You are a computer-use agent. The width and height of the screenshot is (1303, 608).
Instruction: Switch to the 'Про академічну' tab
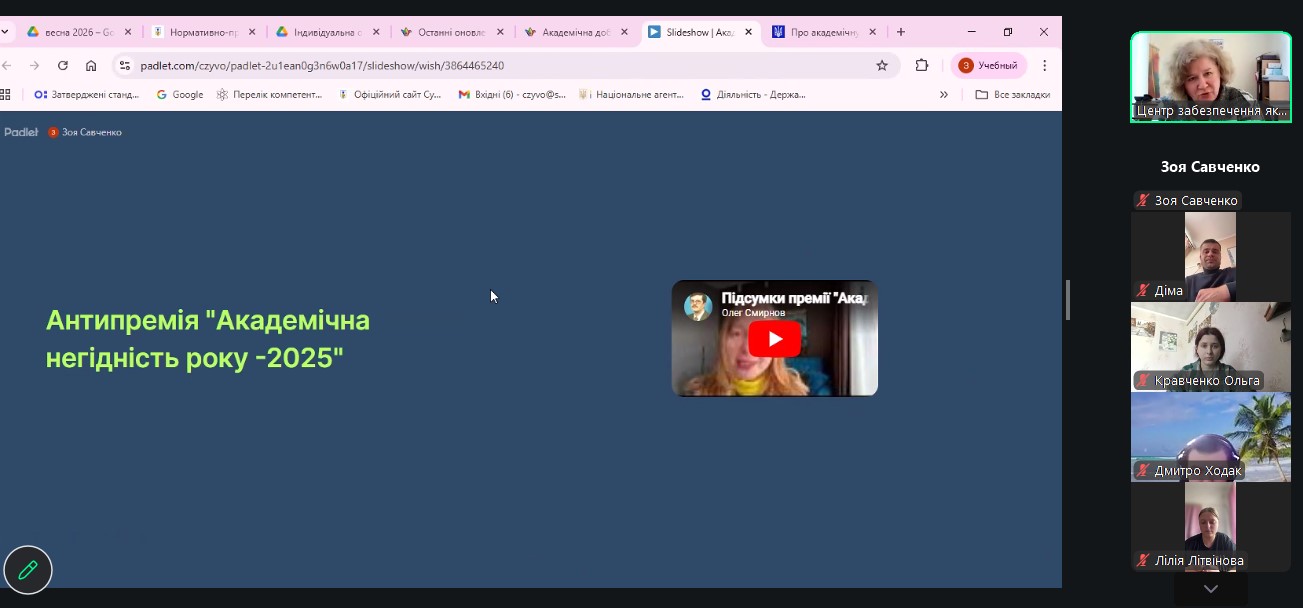822,32
